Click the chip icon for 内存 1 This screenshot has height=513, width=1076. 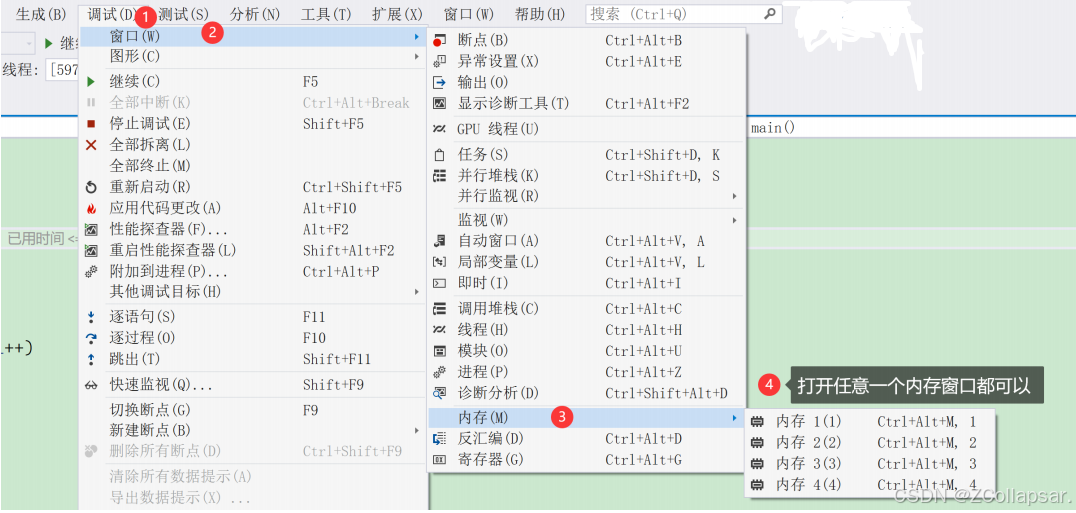pyautogui.click(x=758, y=421)
